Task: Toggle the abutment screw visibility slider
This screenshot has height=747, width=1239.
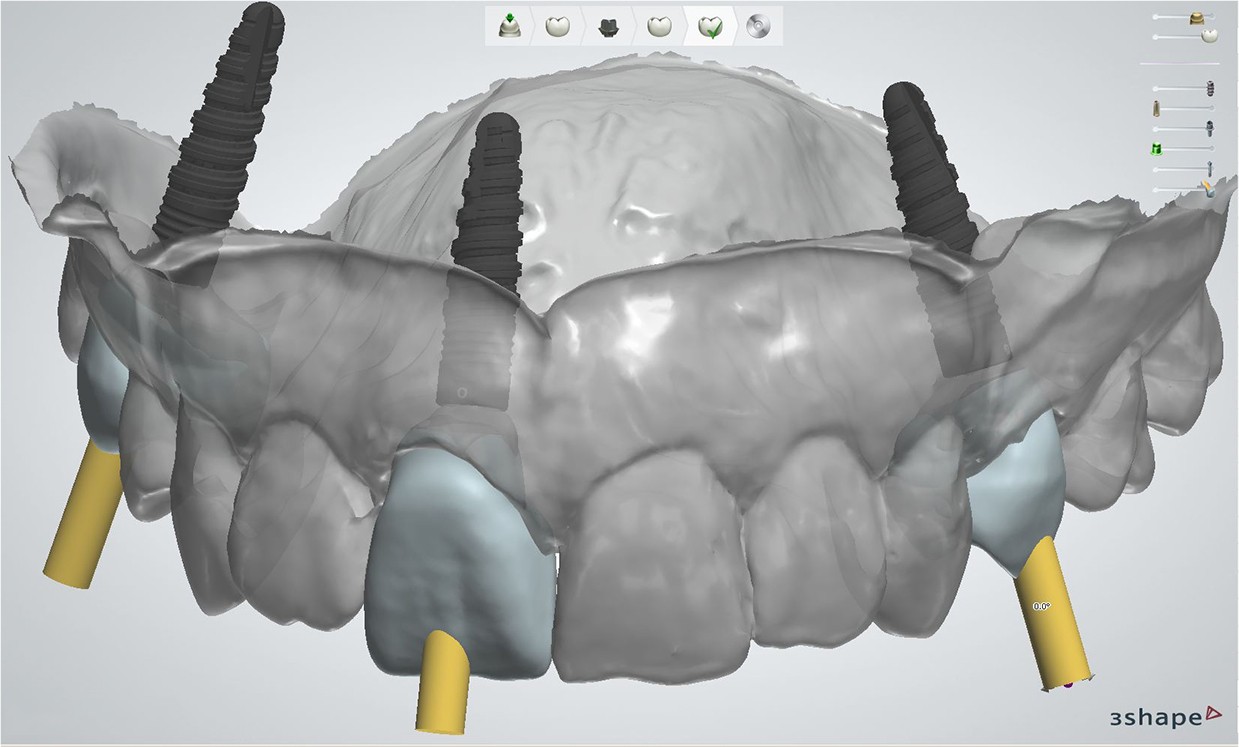Action: click(x=1209, y=128)
